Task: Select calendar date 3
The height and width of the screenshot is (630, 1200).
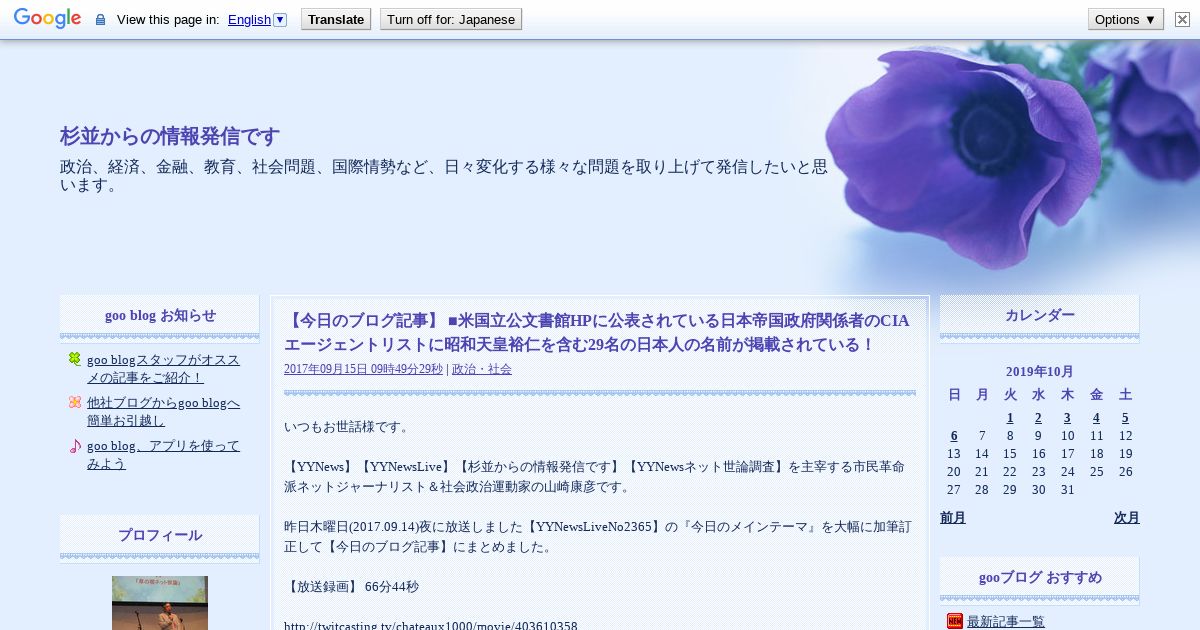Action: (x=1067, y=418)
